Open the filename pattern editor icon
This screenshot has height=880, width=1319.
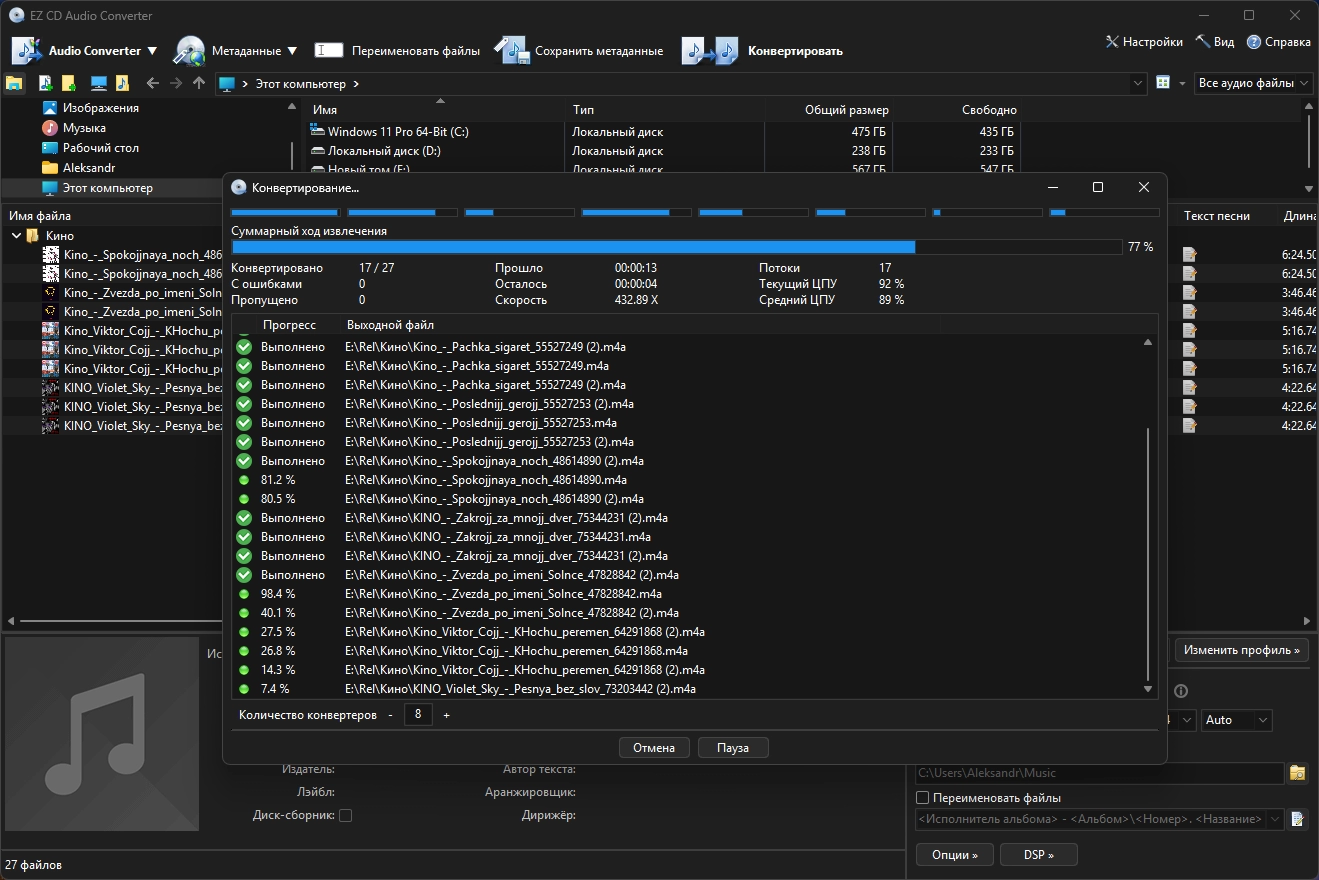tap(1297, 819)
